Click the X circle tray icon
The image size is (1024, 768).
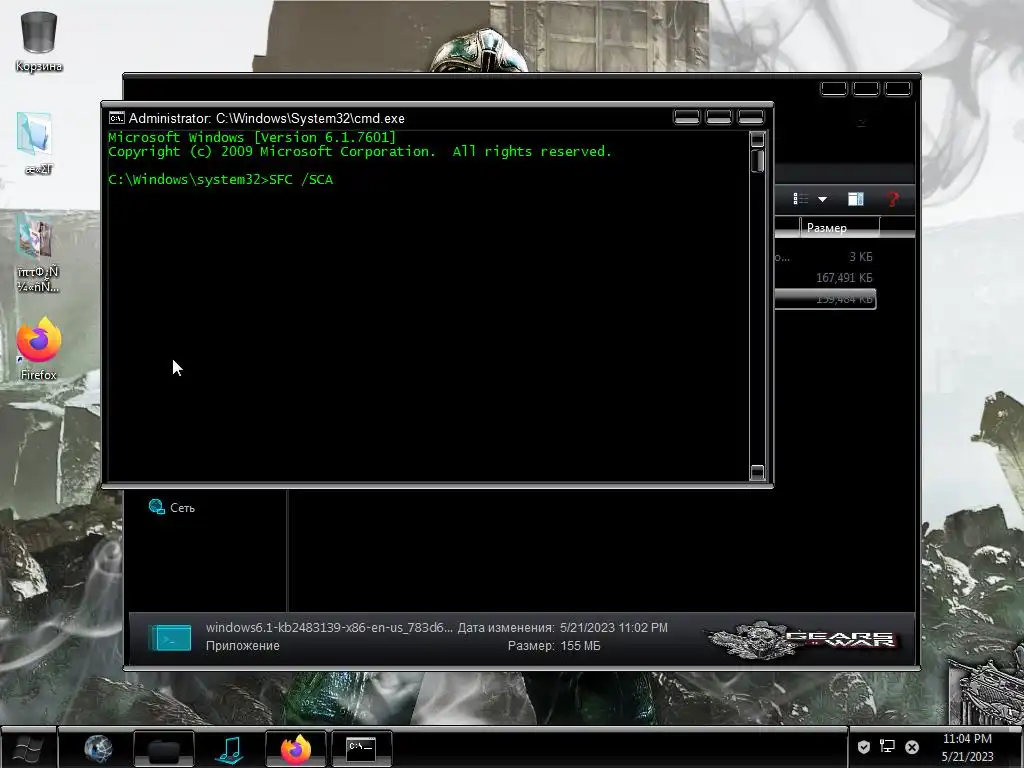point(912,746)
